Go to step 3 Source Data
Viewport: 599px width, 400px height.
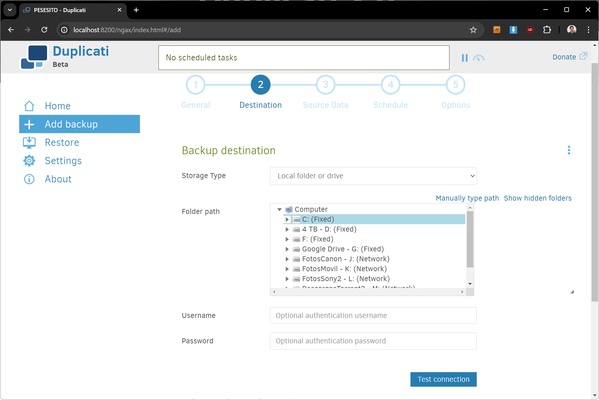pos(325,85)
